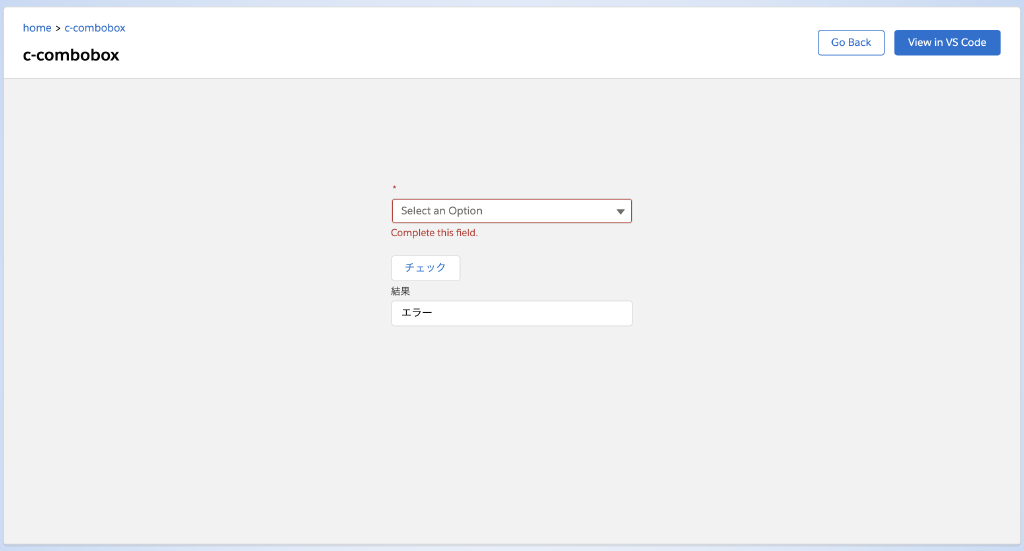Open the Select an Option combobox
The width and height of the screenshot is (1024, 551).
pyautogui.click(x=511, y=211)
